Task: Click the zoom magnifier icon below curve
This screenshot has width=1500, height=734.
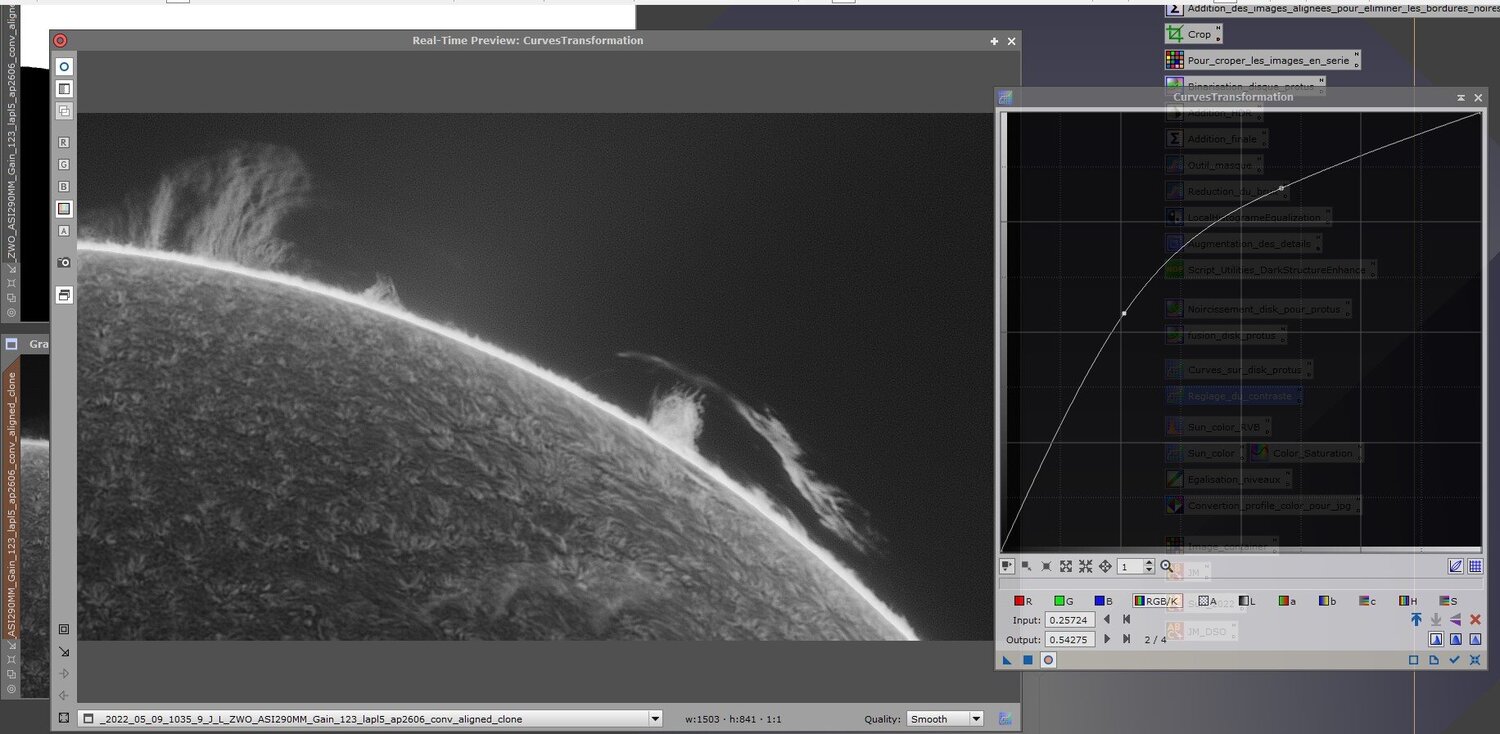Action: click(x=1166, y=566)
